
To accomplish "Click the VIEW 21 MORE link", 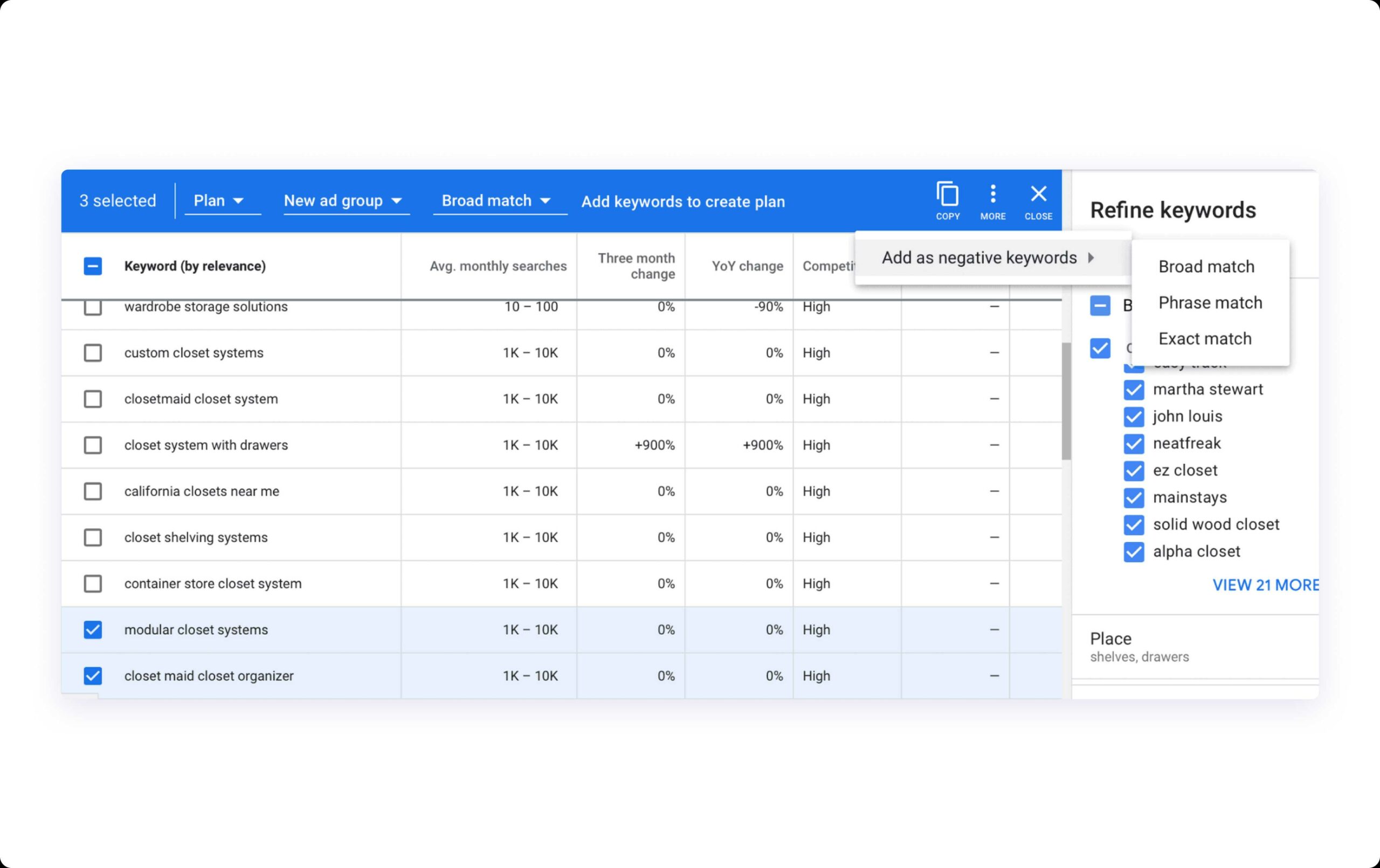I will point(1265,585).
